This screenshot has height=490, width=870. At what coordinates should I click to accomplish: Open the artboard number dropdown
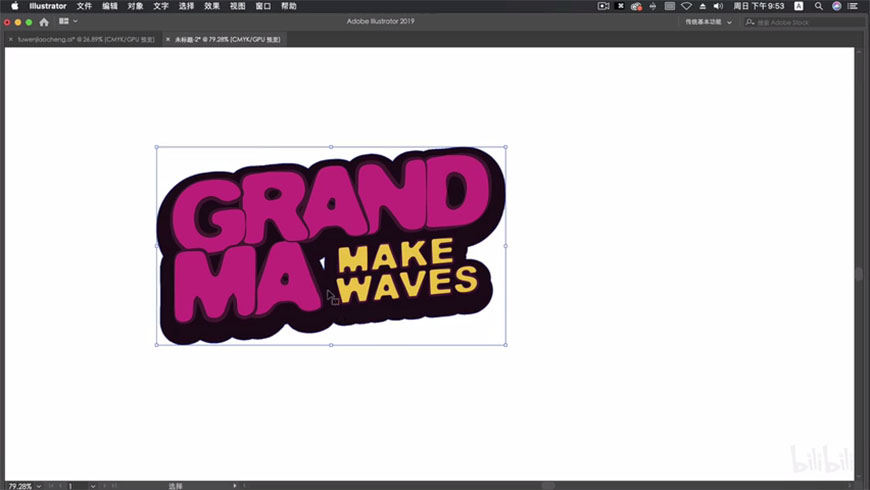point(93,486)
